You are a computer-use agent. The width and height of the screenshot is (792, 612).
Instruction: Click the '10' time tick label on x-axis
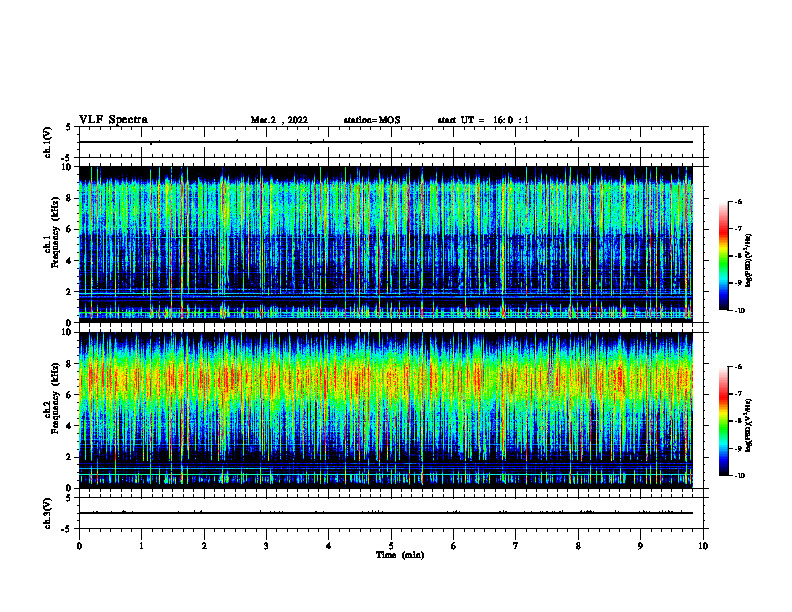[703, 546]
